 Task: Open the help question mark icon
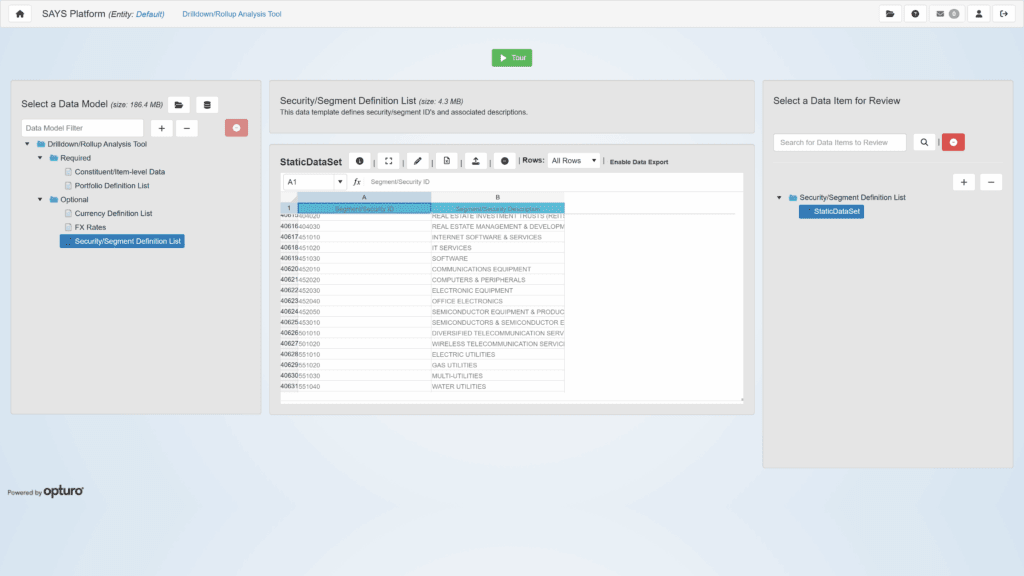click(x=915, y=14)
